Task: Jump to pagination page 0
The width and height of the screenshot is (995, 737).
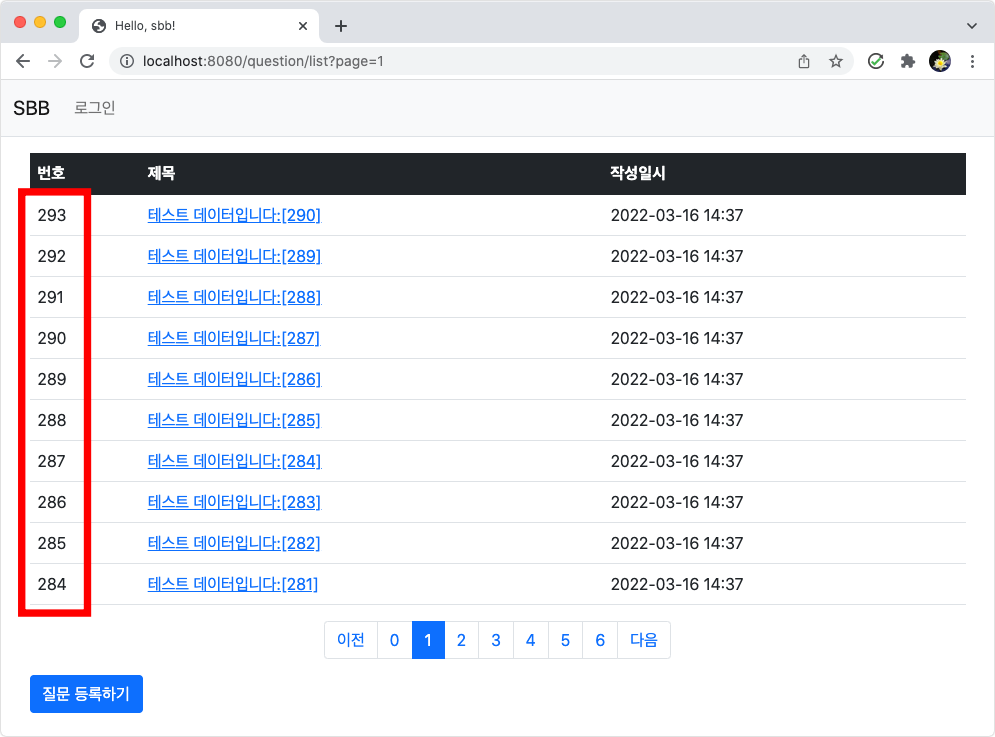Action: [394, 640]
